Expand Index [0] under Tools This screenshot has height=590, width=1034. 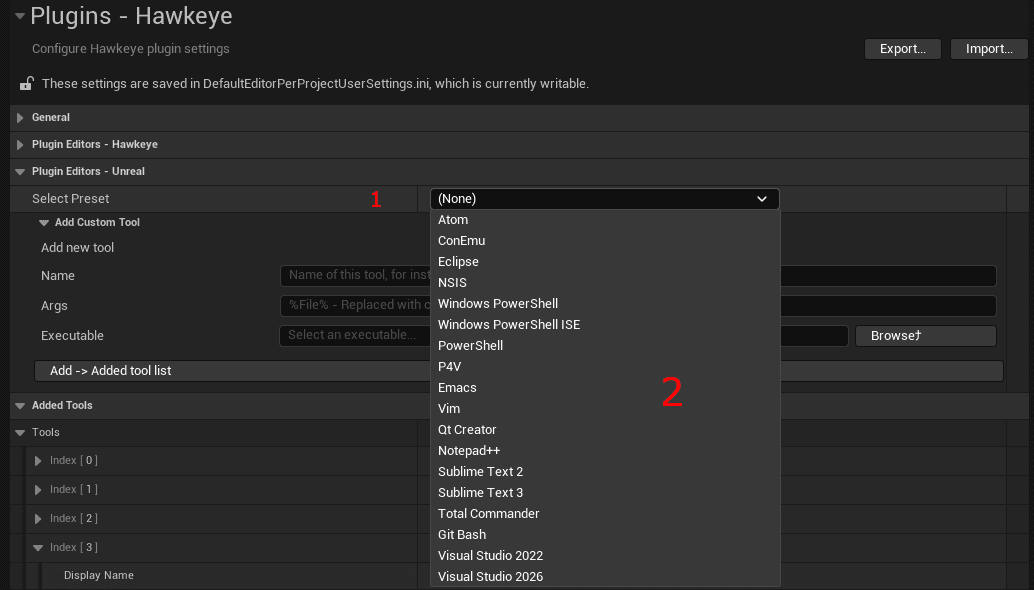pyautogui.click(x=37, y=460)
